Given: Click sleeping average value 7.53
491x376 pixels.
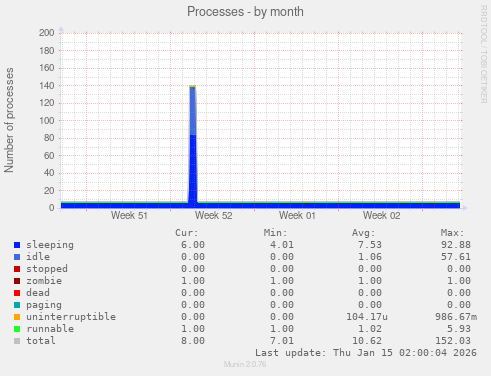Looking at the screenshot, I should (x=370, y=245).
